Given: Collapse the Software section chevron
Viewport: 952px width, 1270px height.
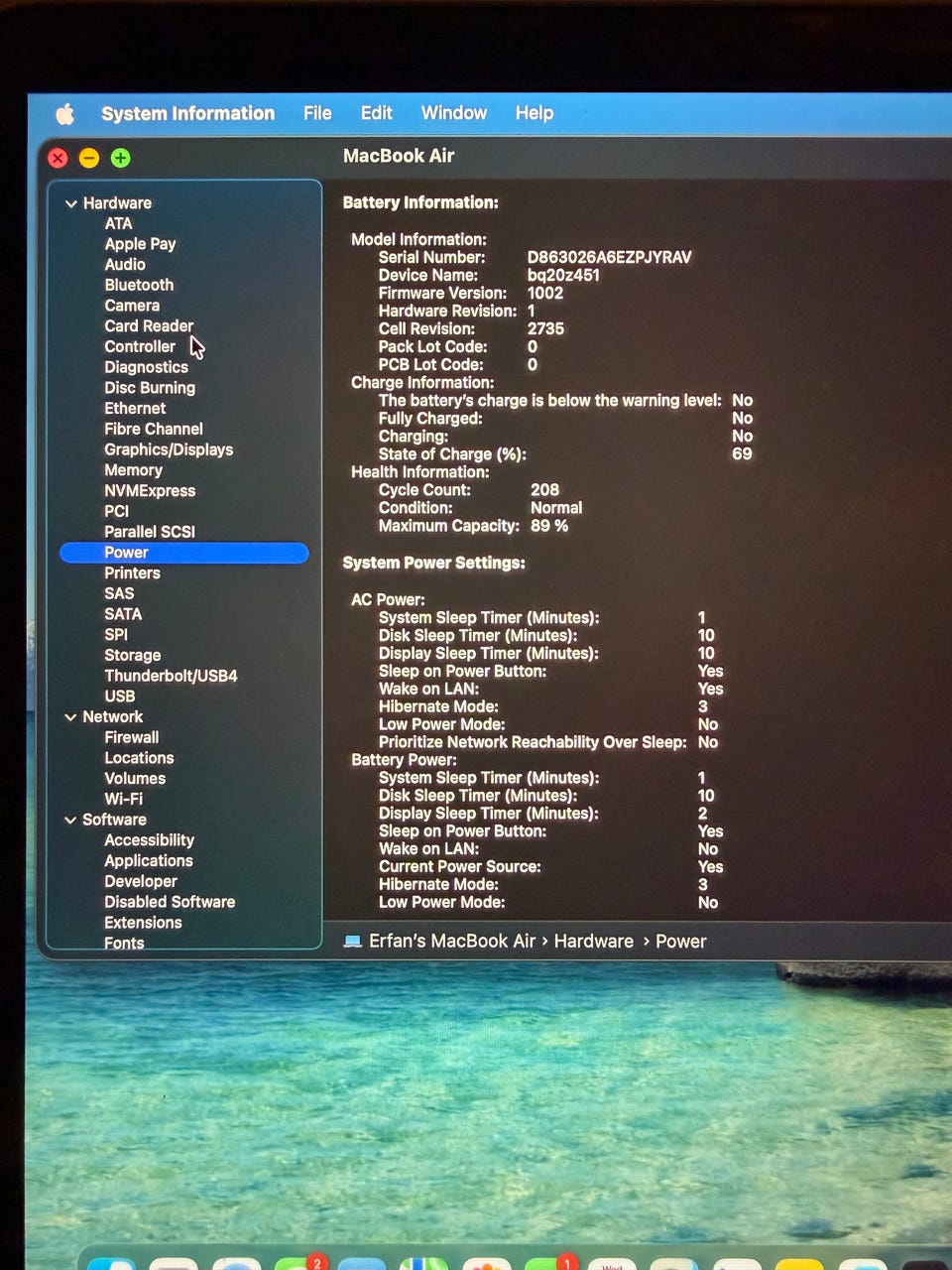Looking at the screenshot, I should (70, 821).
